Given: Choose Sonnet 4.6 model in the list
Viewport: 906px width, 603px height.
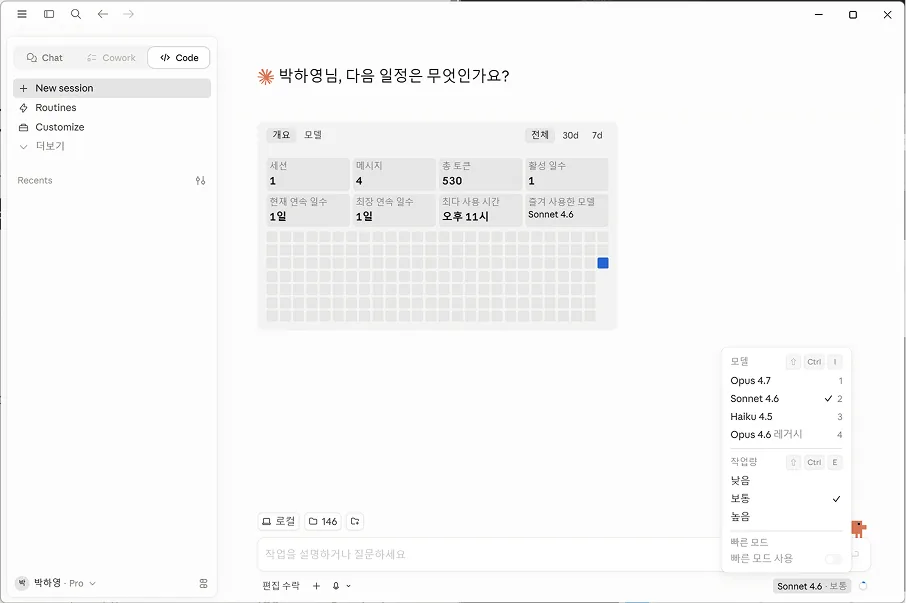Looking at the screenshot, I should [786, 399].
